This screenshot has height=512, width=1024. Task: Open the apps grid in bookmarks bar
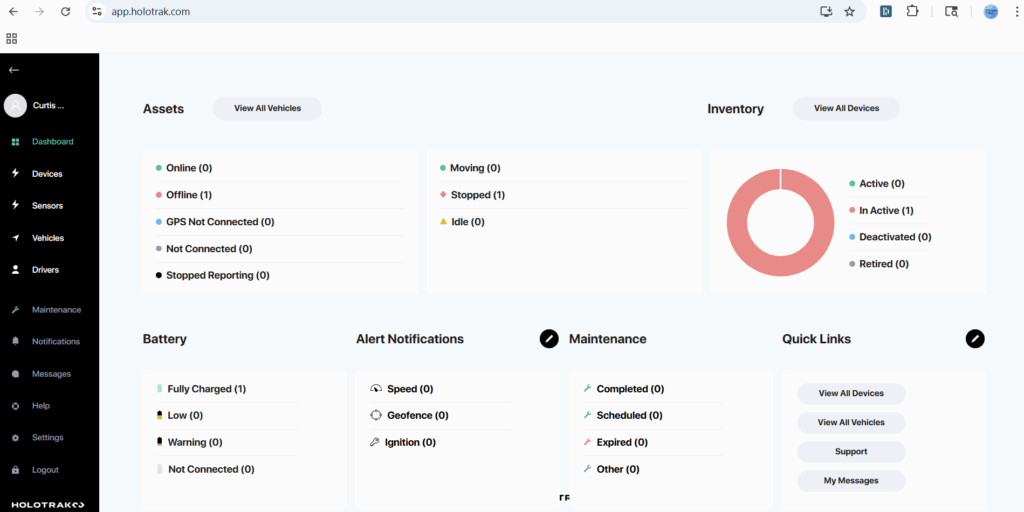(12, 39)
